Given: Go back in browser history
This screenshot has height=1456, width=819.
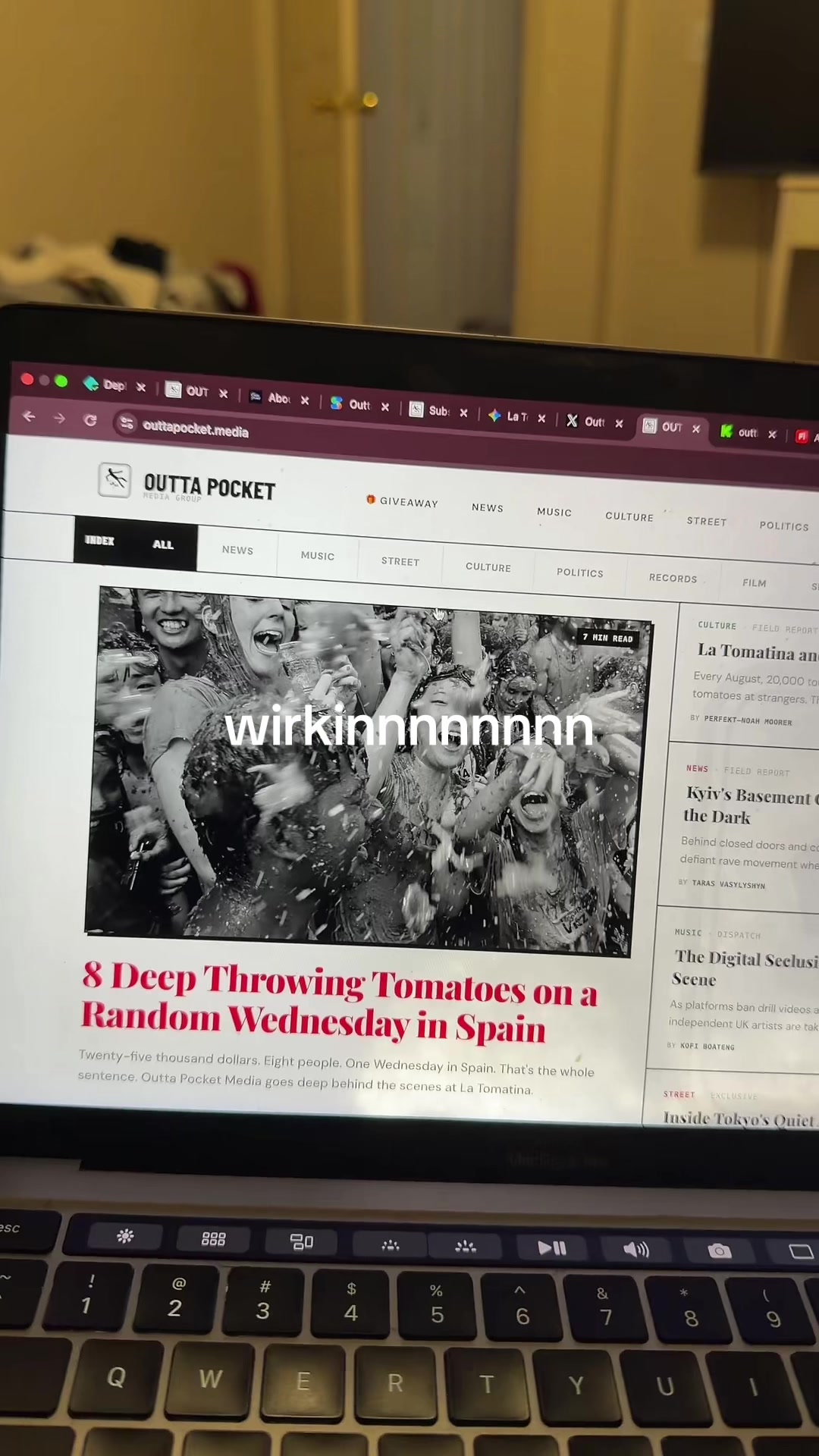Looking at the screenshot, I should 29,416.
